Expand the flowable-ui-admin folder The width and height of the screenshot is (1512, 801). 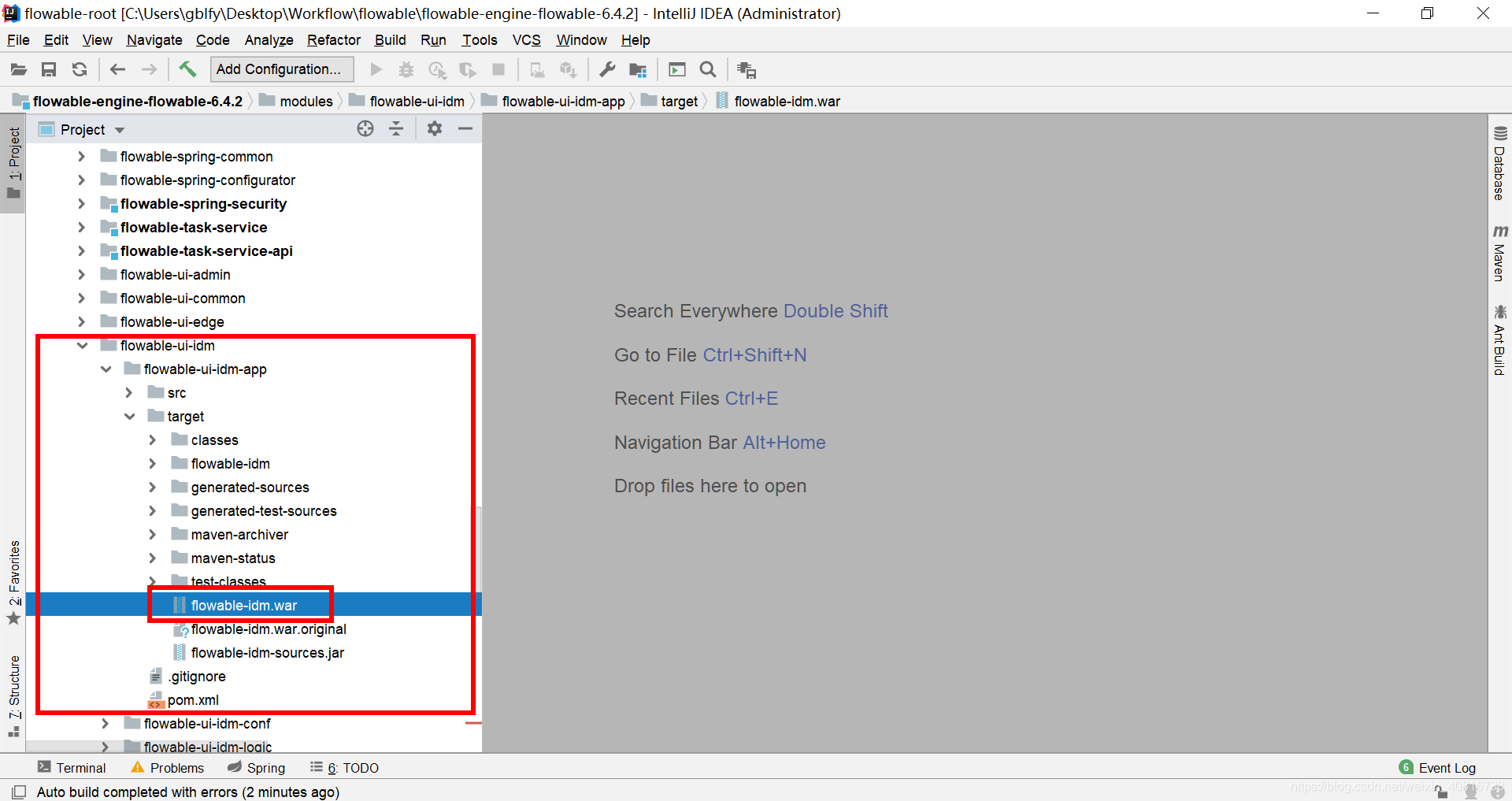point(82,275)
